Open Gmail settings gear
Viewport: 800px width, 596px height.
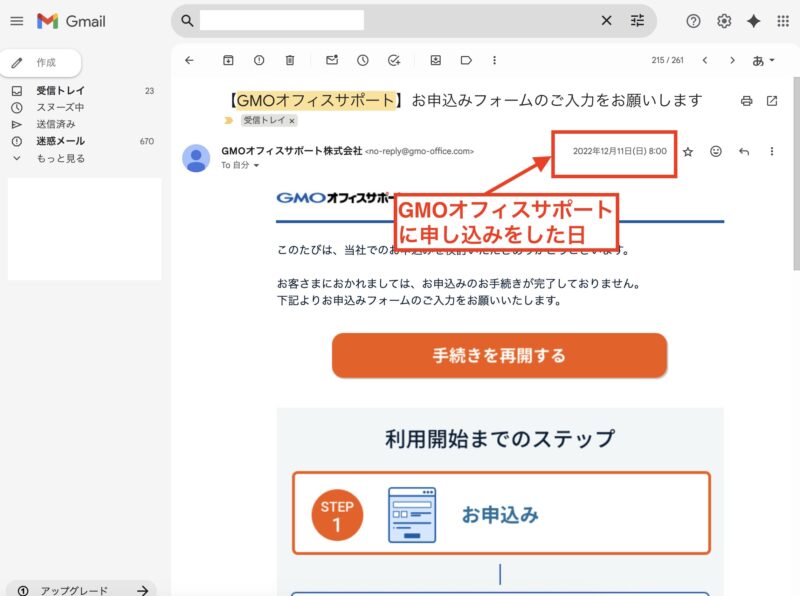723,21
